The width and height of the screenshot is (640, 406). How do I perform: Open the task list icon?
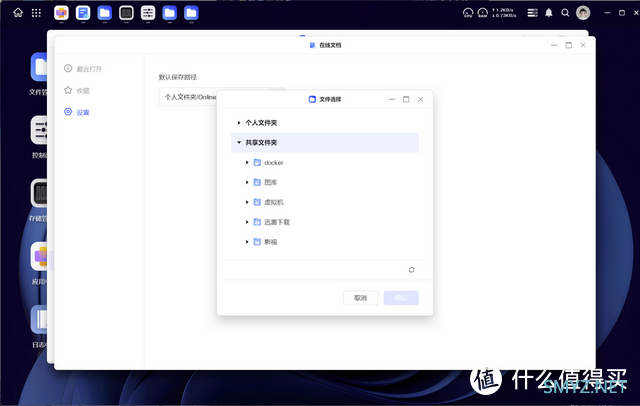point(532,13)
